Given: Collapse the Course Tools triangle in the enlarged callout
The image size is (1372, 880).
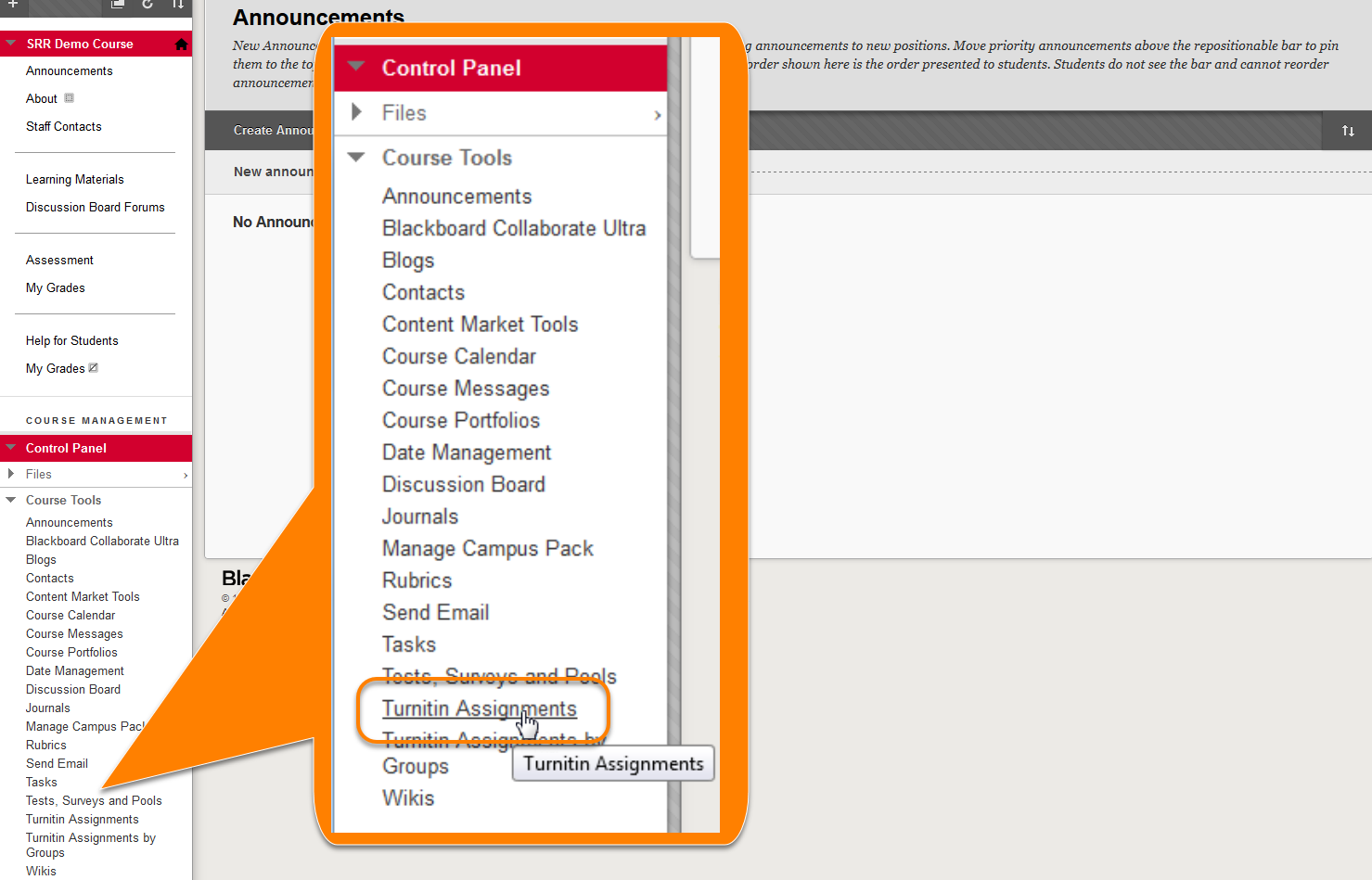Looking at the screenshot, I should pos(356,157).
